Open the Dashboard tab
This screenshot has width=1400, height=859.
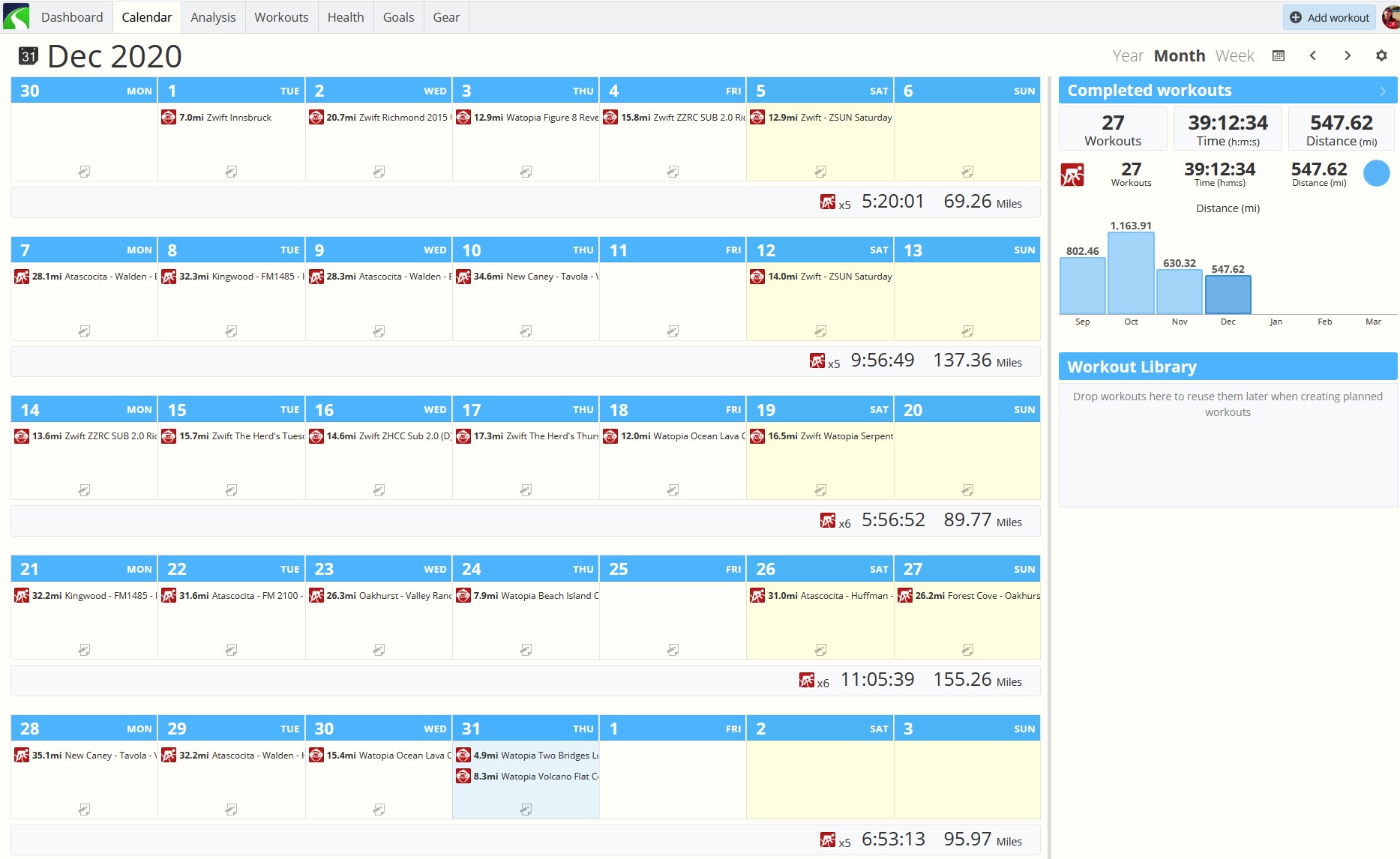[x=72, y=17]
